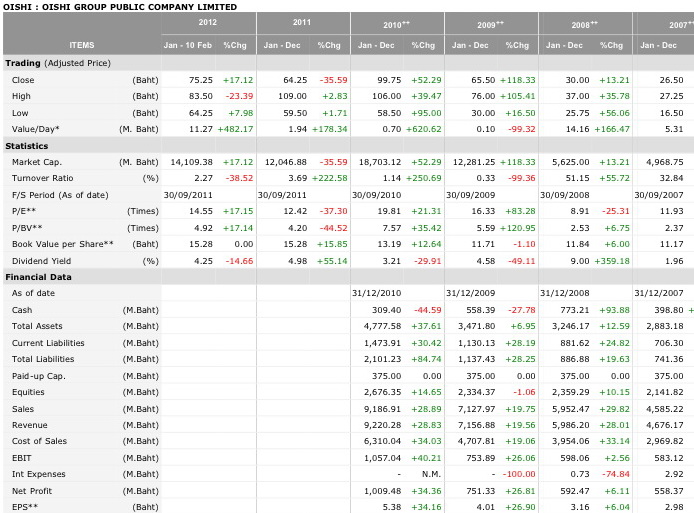This screenshot has width=694, height=513.
Task: Click the ITEMS header cell
Action: [x=82, y=45]
